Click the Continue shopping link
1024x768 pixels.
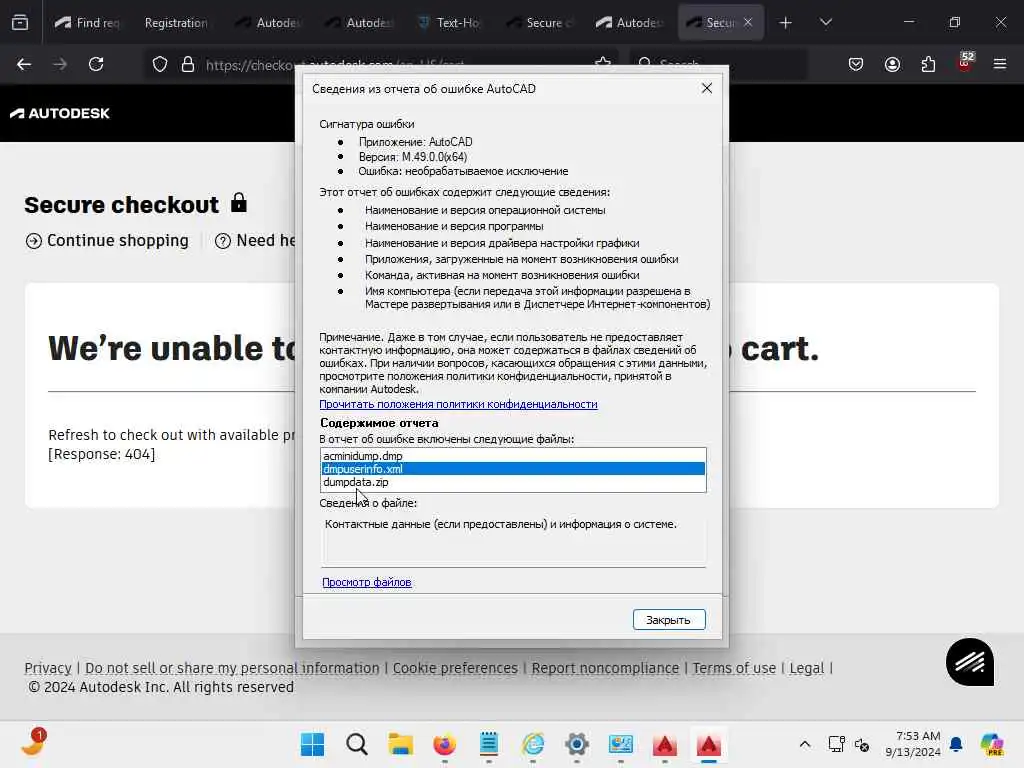(107, 240)
